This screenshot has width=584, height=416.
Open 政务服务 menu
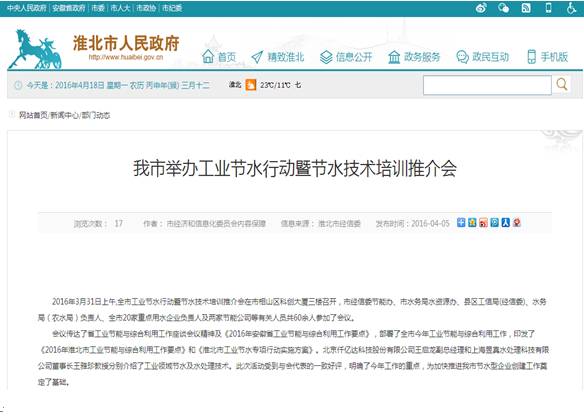[414, 57]
